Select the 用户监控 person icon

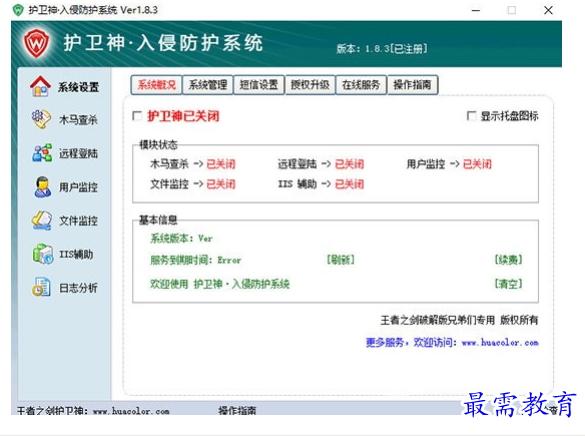point(43,186)
